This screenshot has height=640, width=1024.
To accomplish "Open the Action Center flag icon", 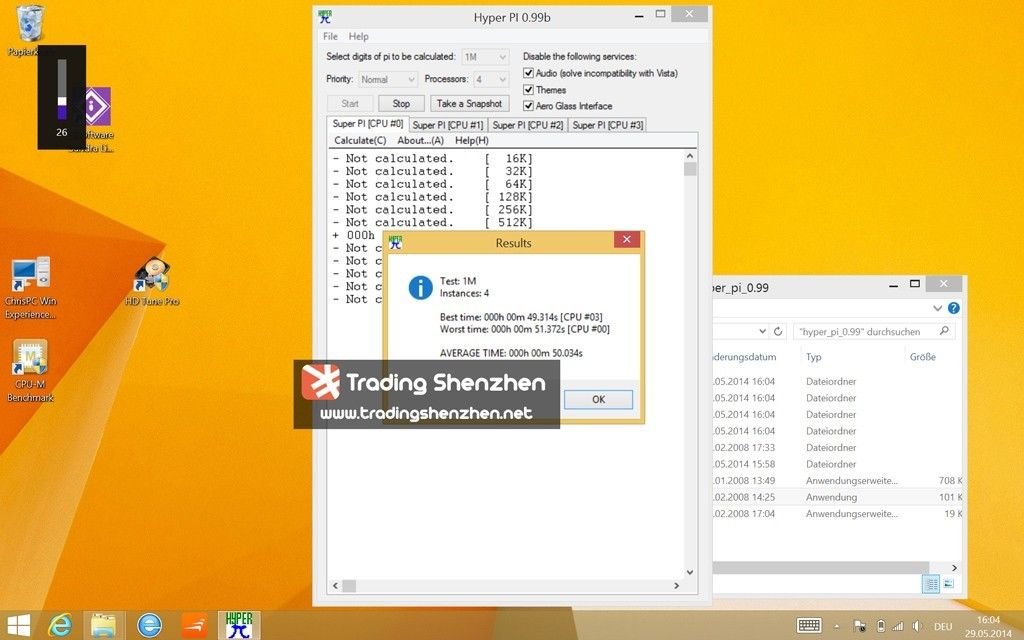I will (x=859, y=626).
